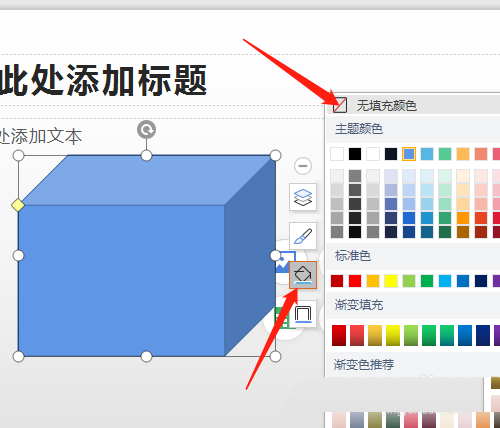Viewport: 500px width, 428px height.
Task: Click the bottom-middle resize handle of the cube
Action: [x=146, y=357]
